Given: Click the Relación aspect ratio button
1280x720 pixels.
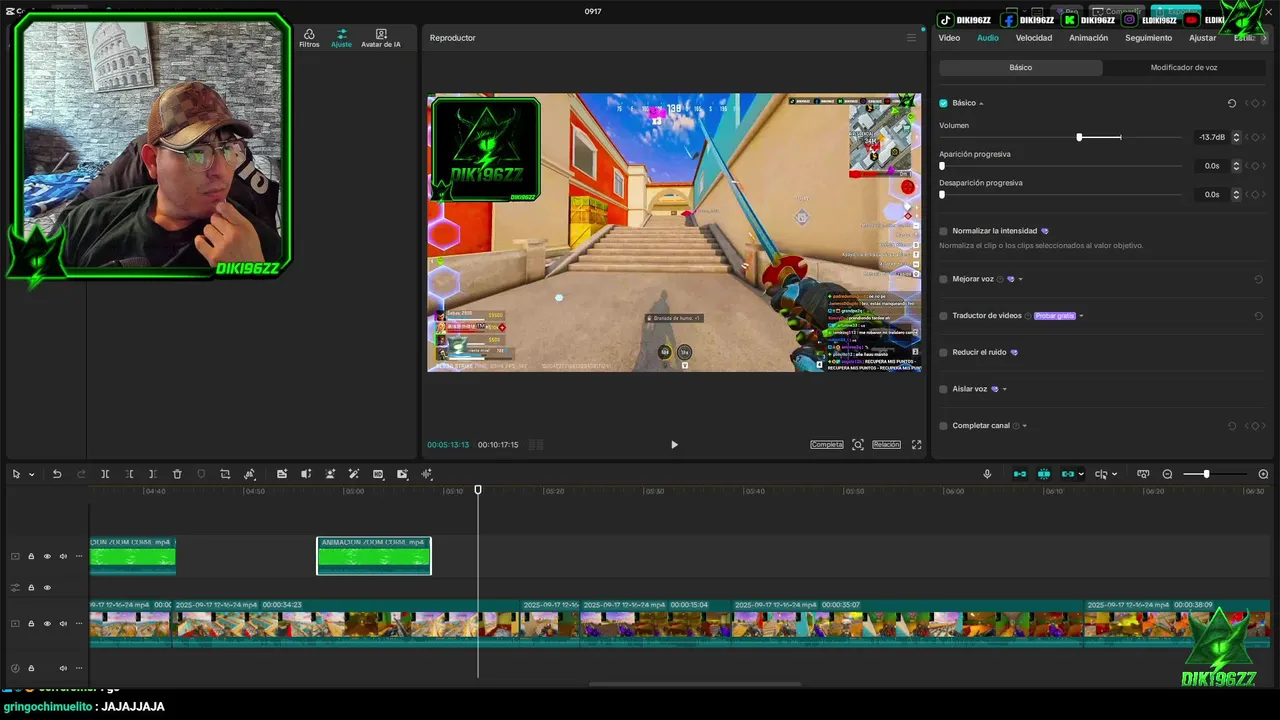Looking at the screenshot, I should pyautogui.click(x=886, y=445).
